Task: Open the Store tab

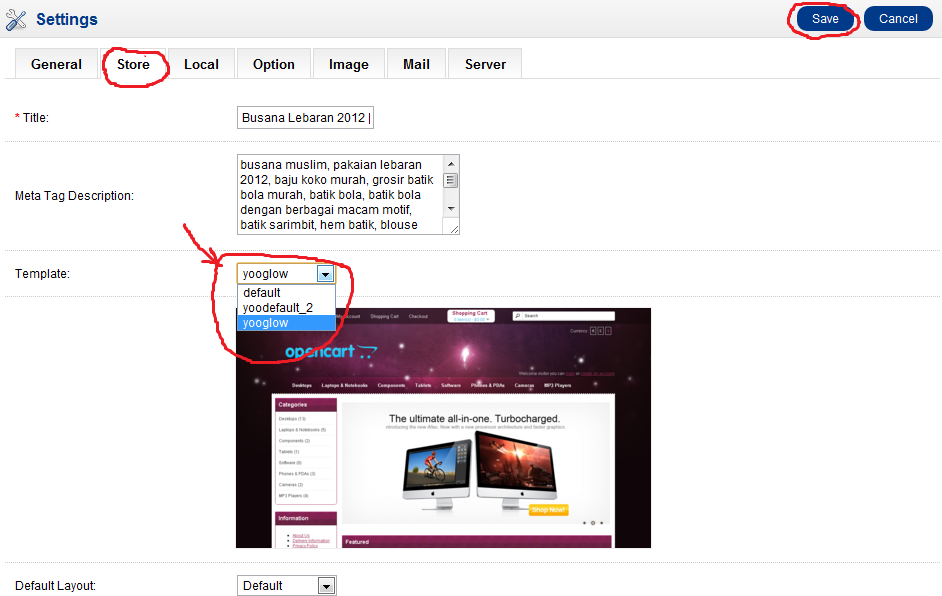Action: point(133,64)
